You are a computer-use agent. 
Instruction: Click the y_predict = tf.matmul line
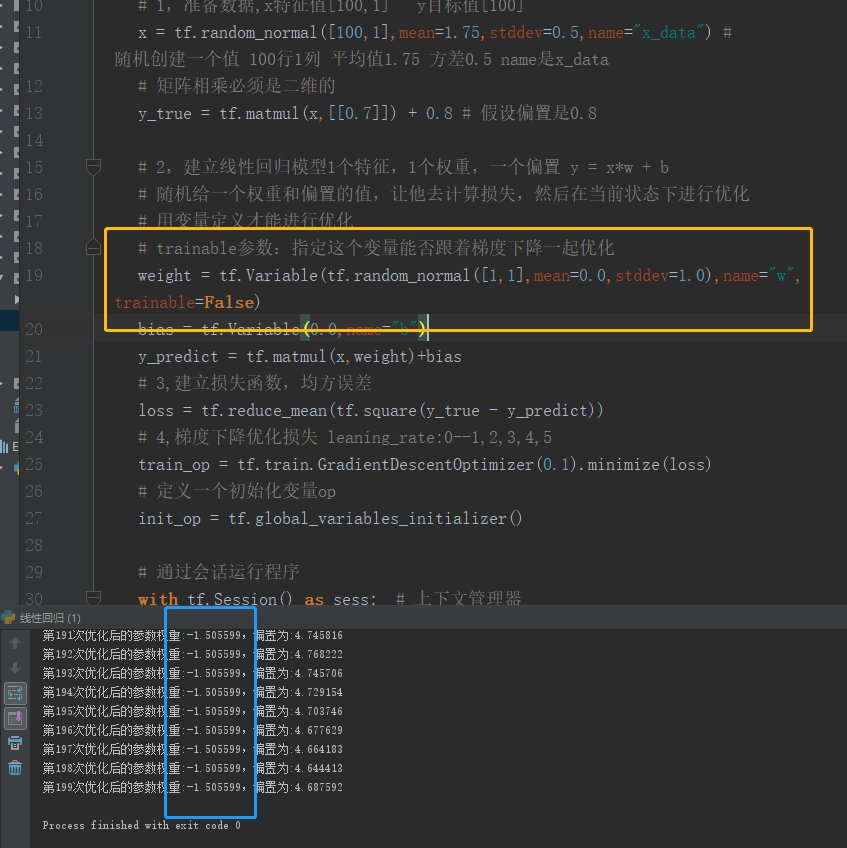coord(300,356)
